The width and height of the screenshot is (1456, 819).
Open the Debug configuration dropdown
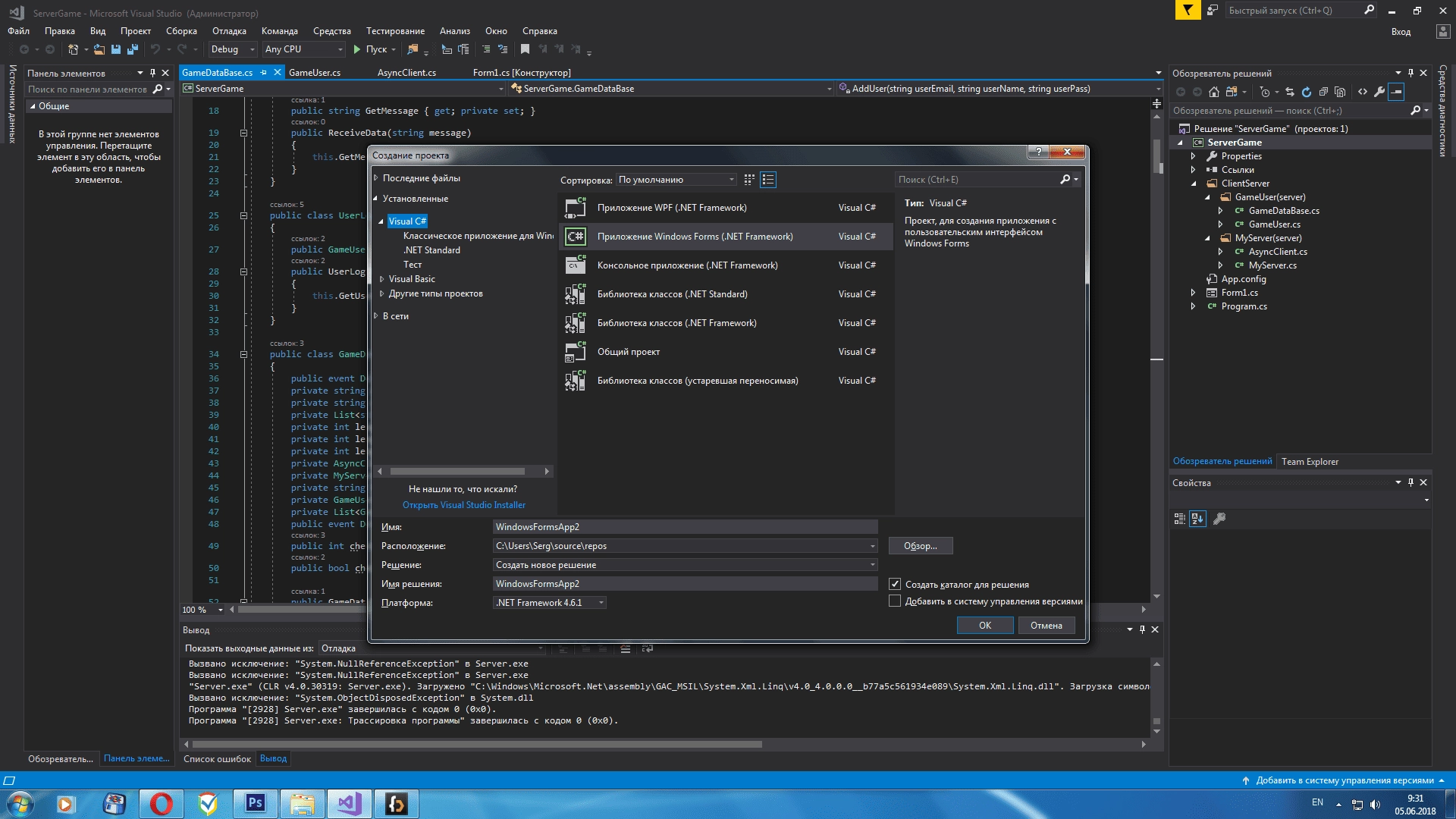[x=233, y=49]
